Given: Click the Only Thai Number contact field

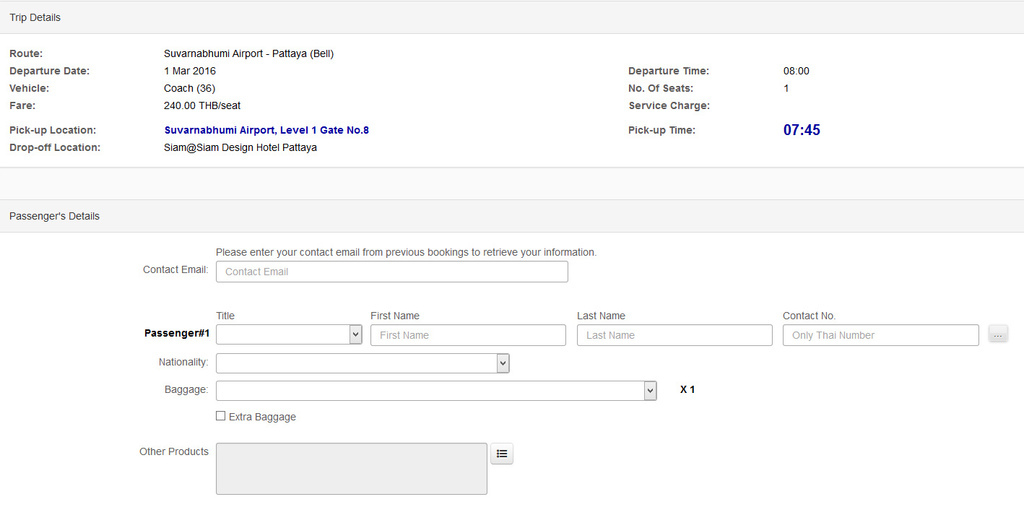Looking at the screenshot, I should click(881, 335).
